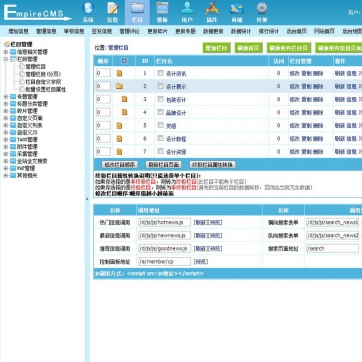Image resolution: width=362 pixels, height=362 pixels.
Task: Tick the checkbox for 包装设计 (ID 3)
Action: [x=160, y=99]
